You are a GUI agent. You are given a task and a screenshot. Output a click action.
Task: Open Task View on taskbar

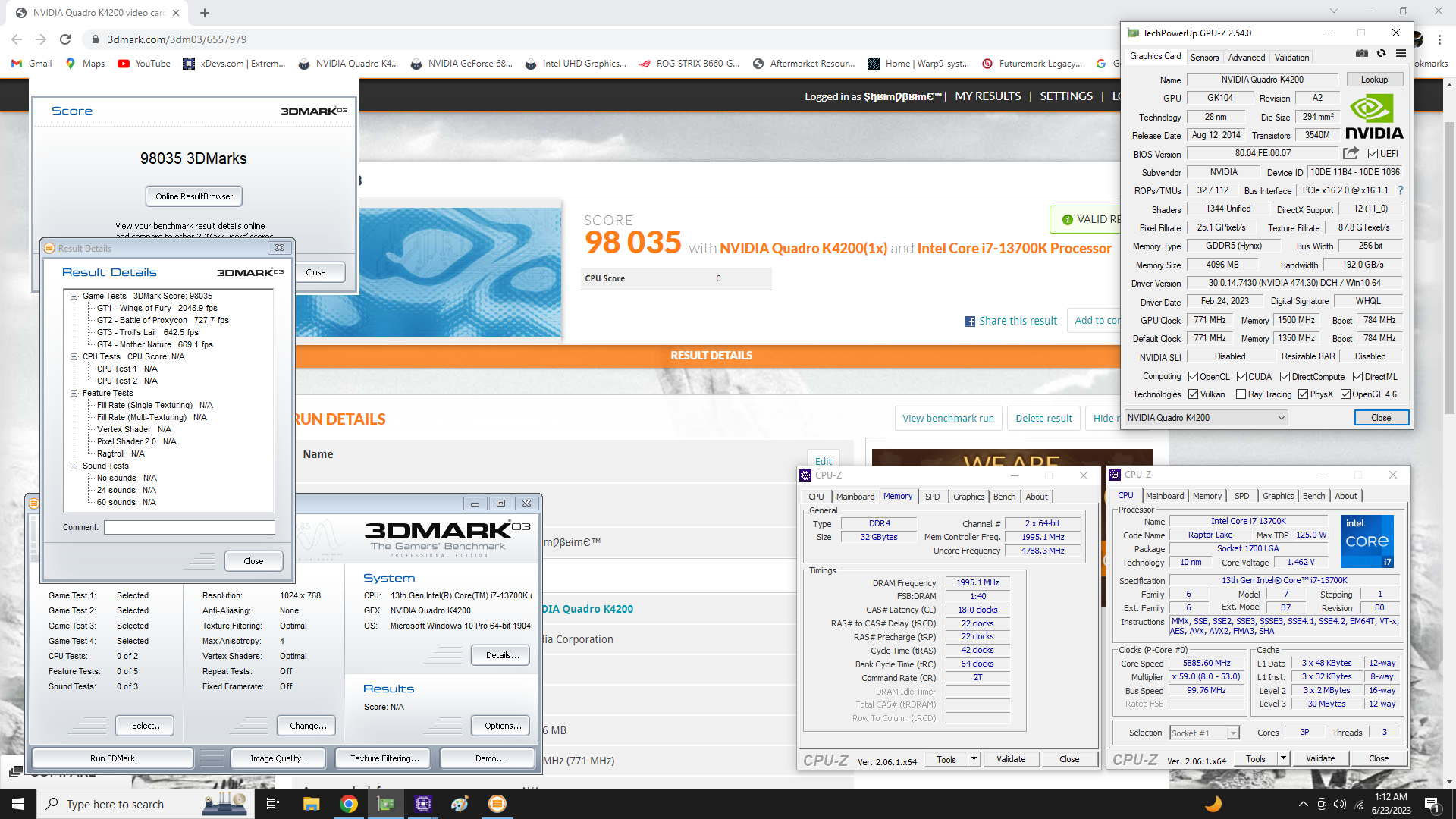tap(273, 804)
